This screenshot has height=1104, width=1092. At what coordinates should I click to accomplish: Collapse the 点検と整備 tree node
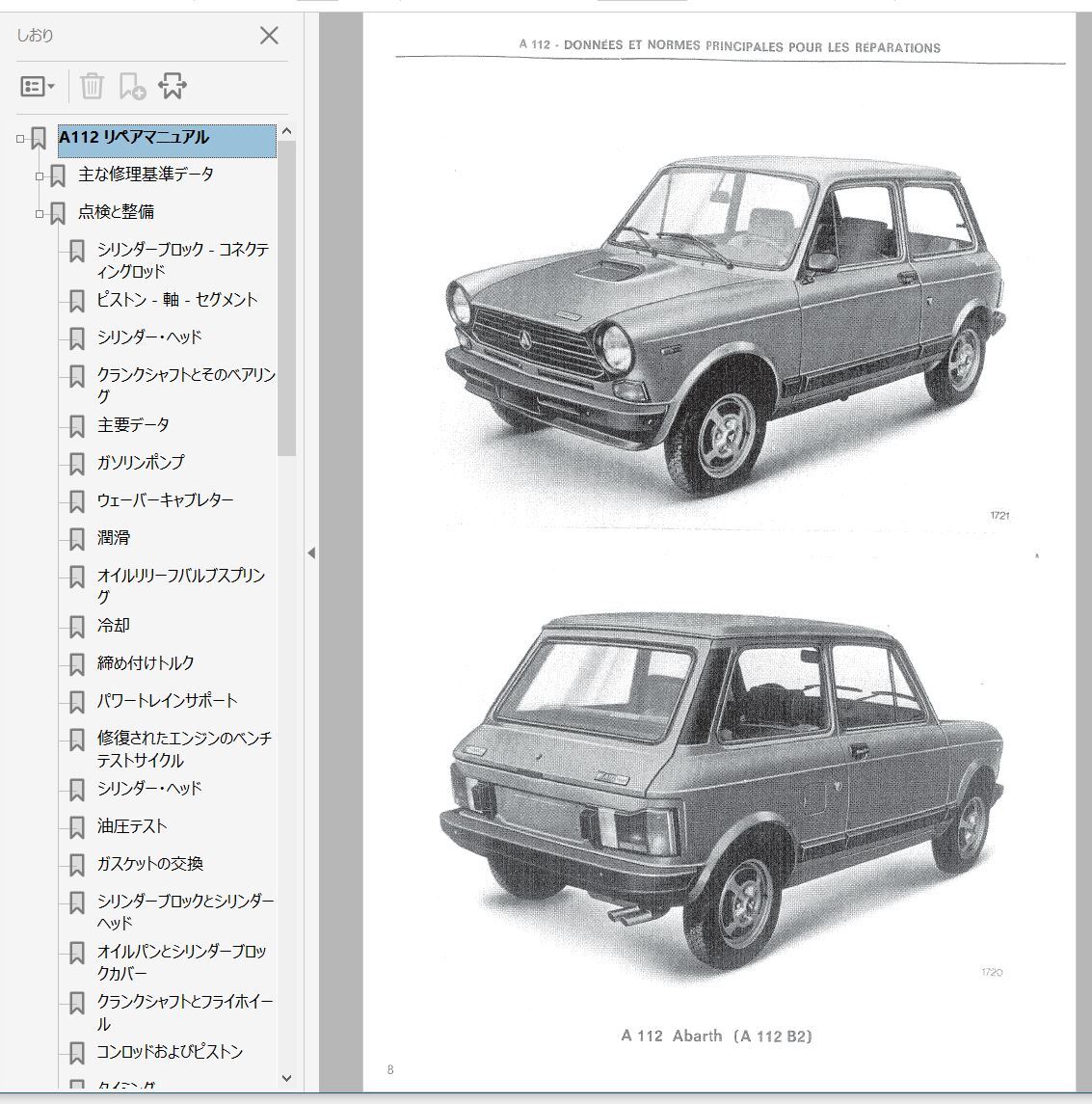[x=40, y=213]
